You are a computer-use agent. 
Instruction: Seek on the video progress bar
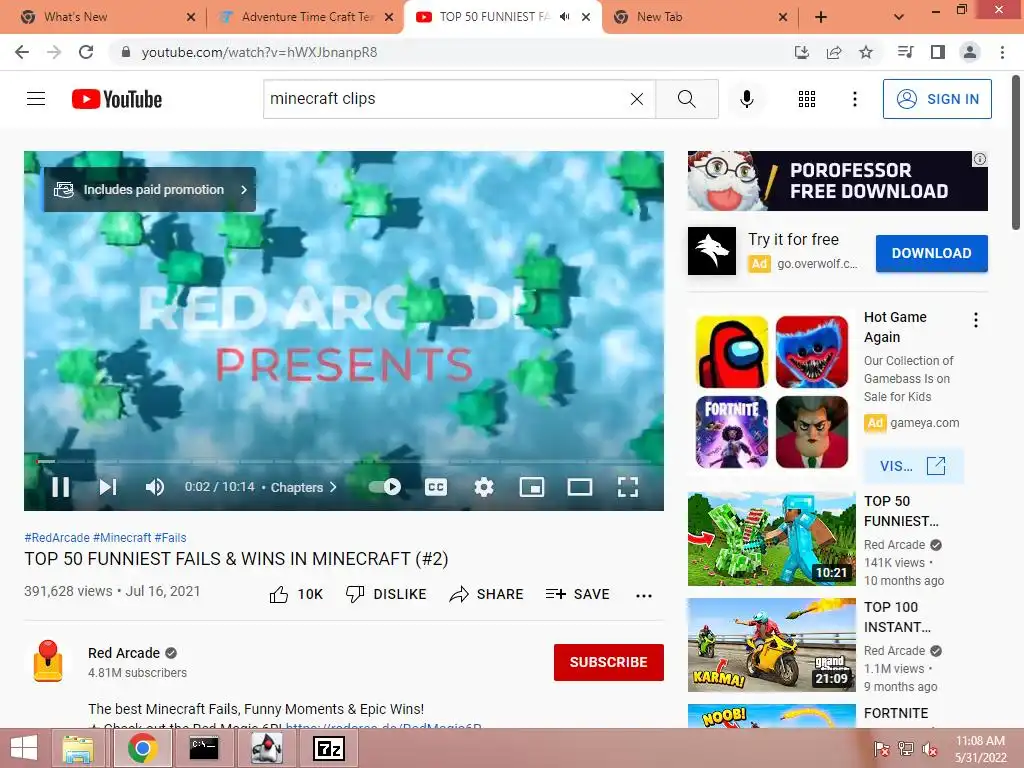(x=344, y=461)
